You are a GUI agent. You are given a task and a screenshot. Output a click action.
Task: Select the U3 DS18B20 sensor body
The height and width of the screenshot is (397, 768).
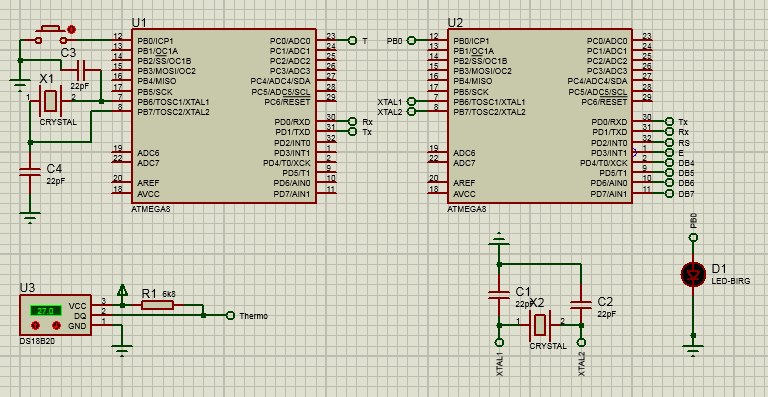[x=55, y=315]
